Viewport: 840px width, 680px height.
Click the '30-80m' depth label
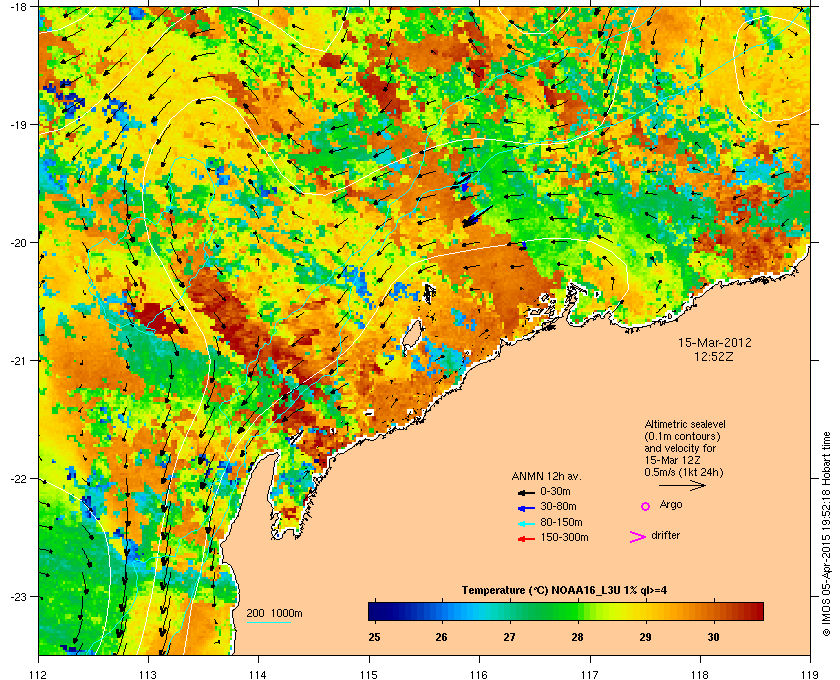click(558, 506)
